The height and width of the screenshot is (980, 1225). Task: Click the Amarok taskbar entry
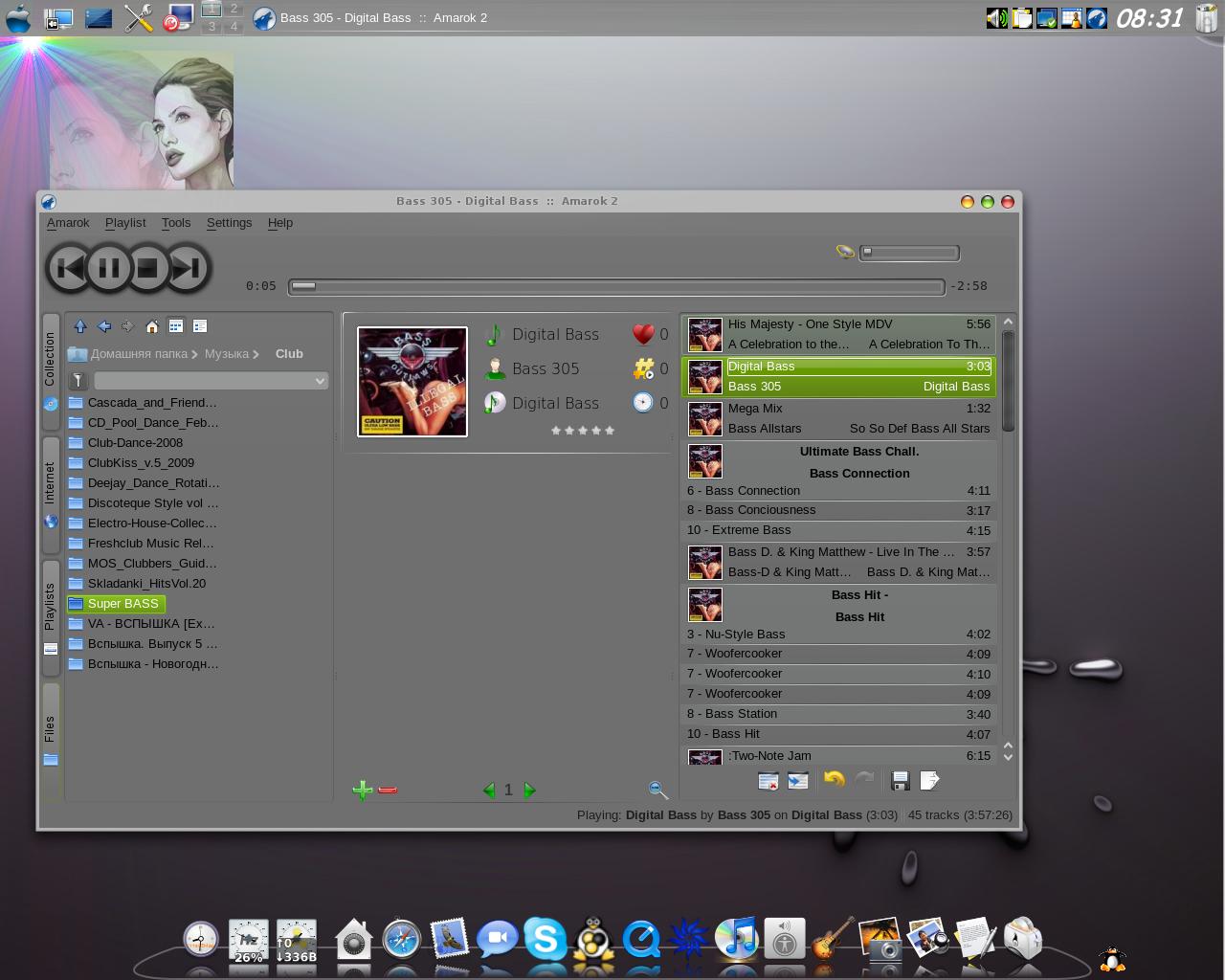tap(369, 17)
